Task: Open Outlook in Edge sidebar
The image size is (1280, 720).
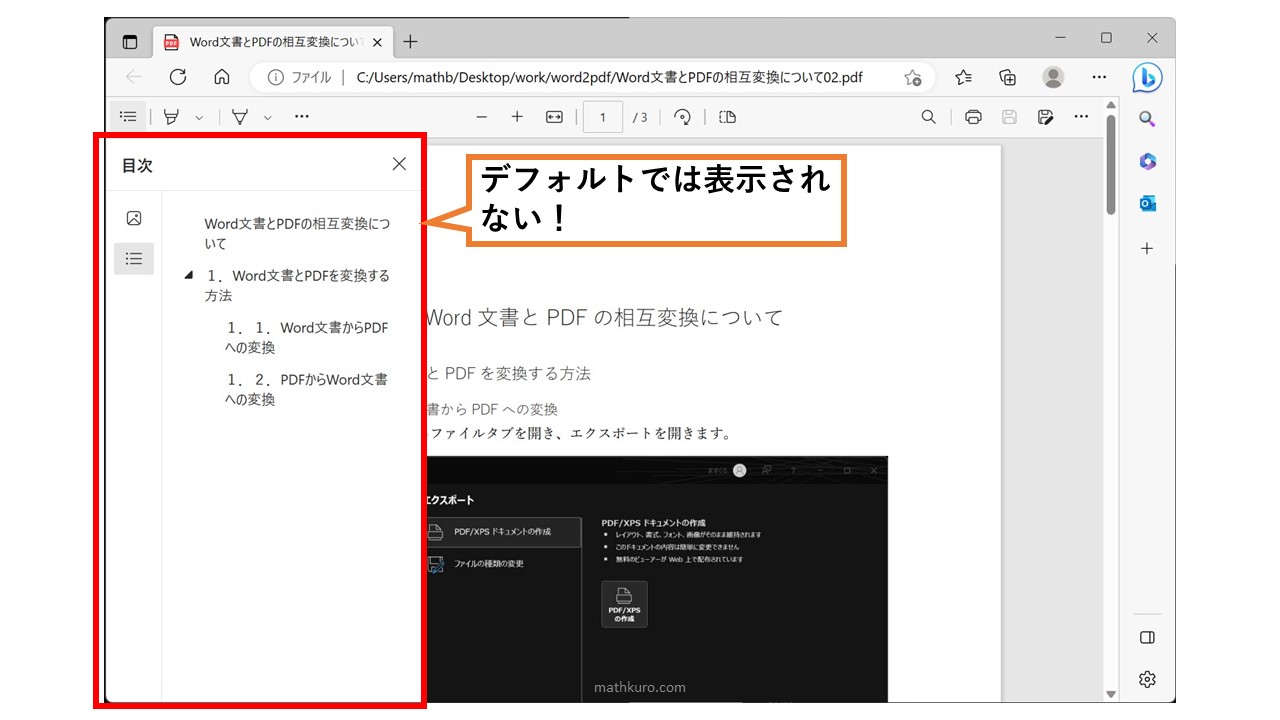Action: click(x=1147, y=204)
